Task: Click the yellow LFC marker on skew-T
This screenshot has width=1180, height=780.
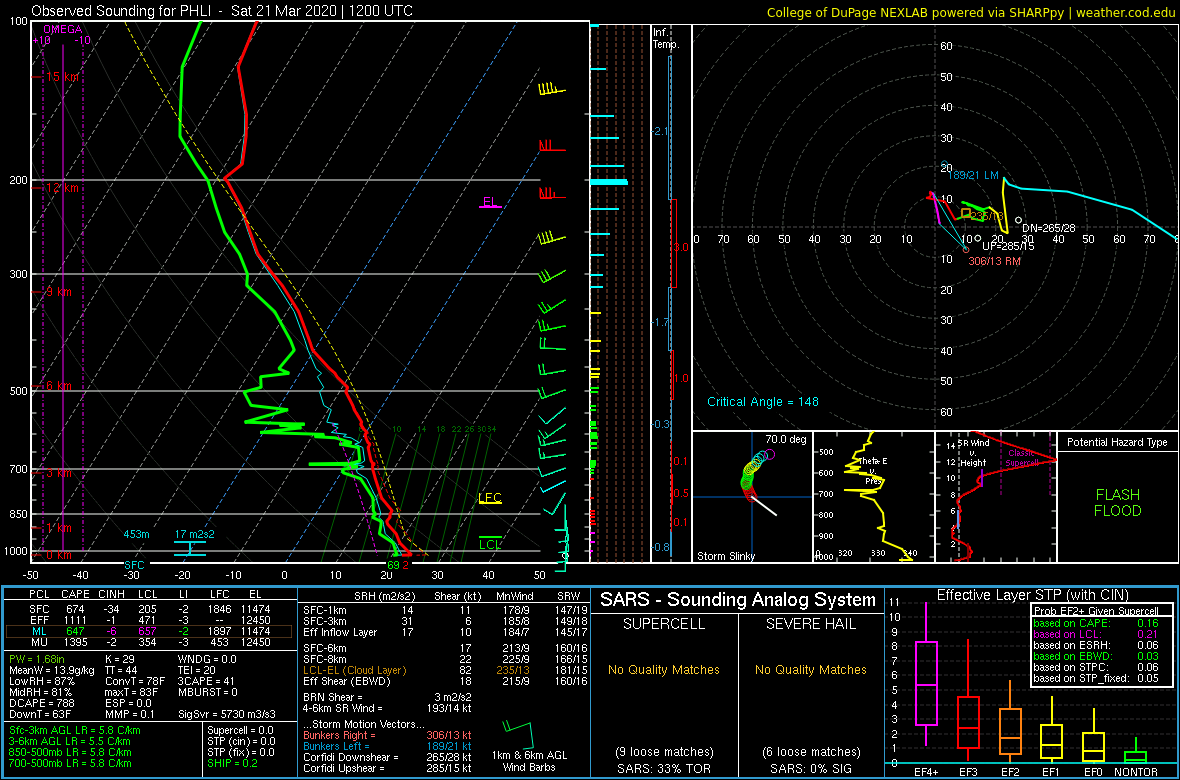Action: [x=490, y=498]
